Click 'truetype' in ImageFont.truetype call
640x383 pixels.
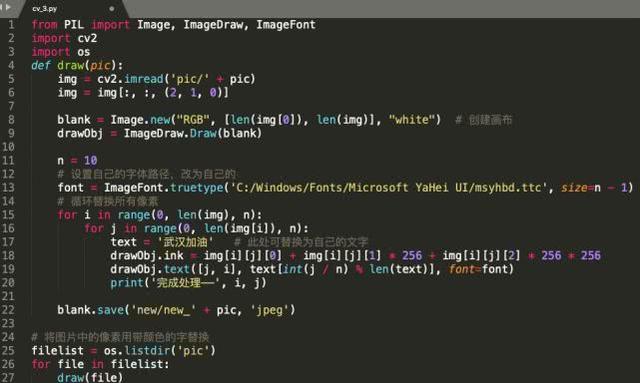197,187
